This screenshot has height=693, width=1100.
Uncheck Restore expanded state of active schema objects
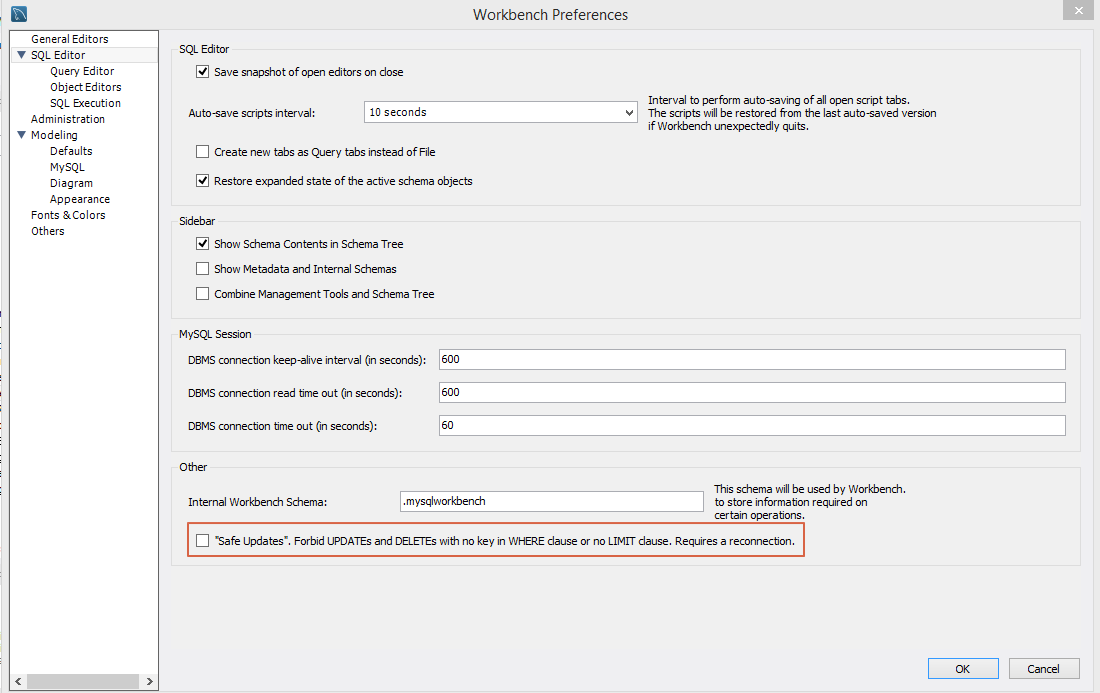click(x=203, y=181)
